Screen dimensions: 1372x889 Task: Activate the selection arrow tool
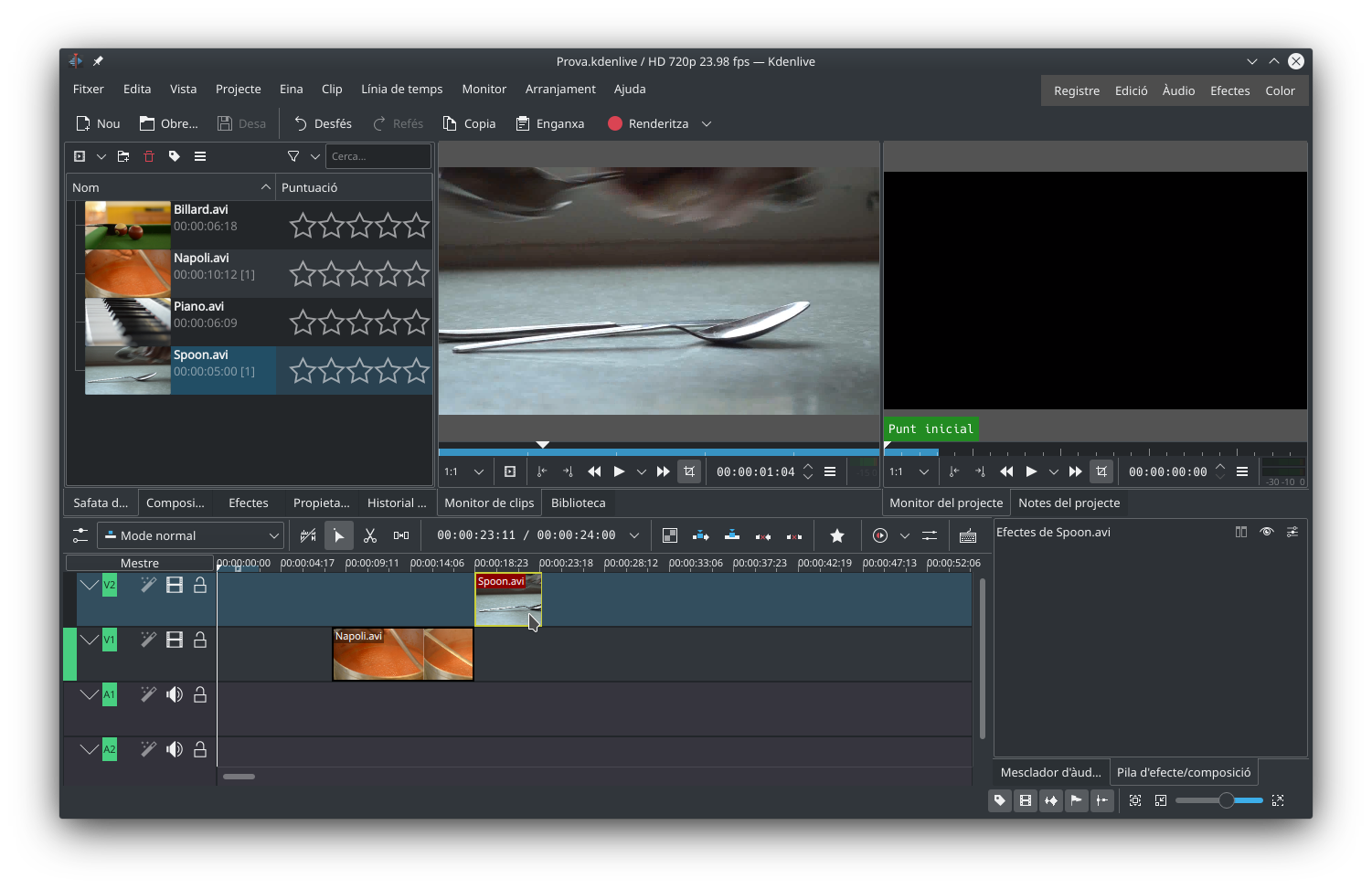339,535
